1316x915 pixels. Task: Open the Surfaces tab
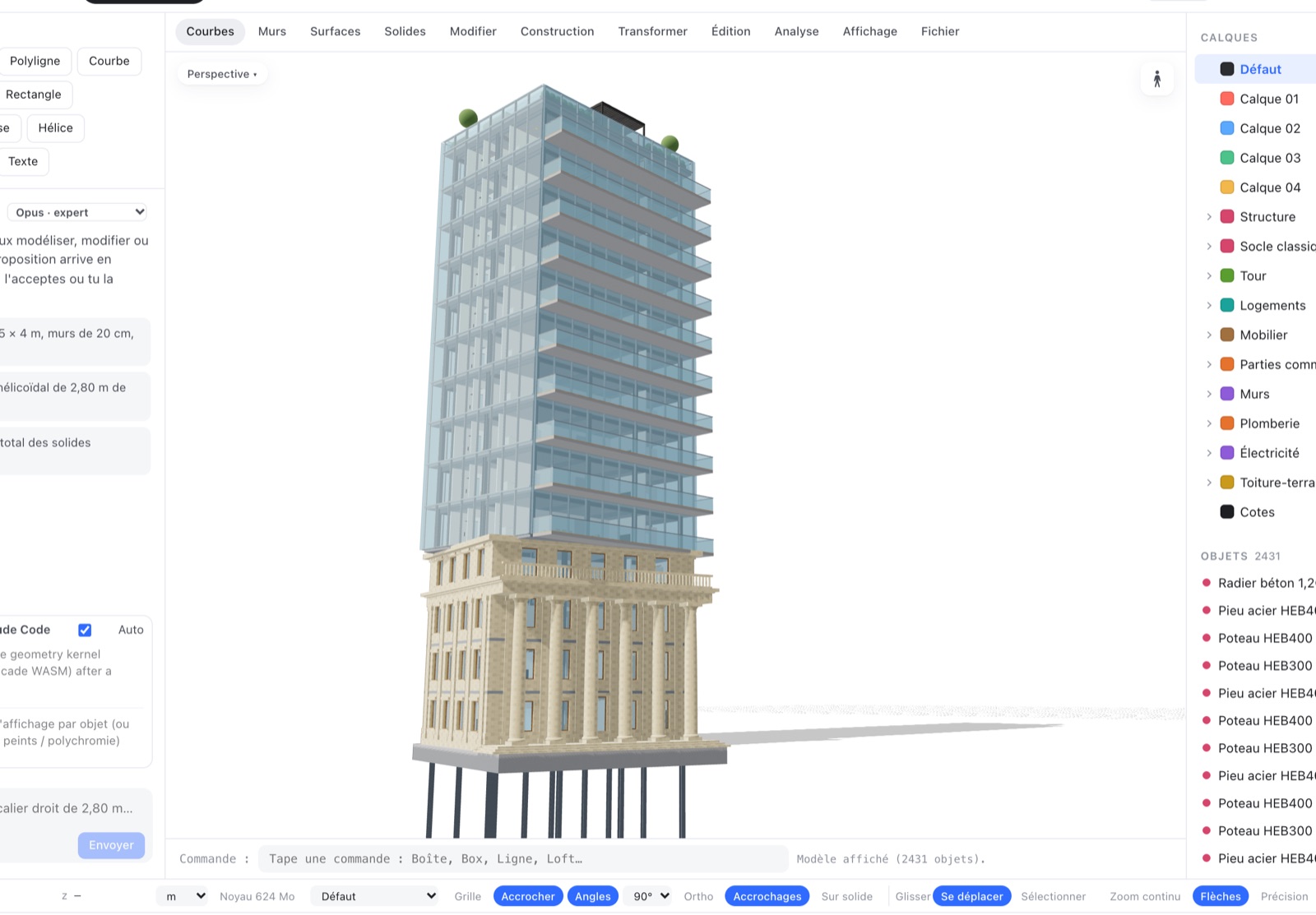335,31
